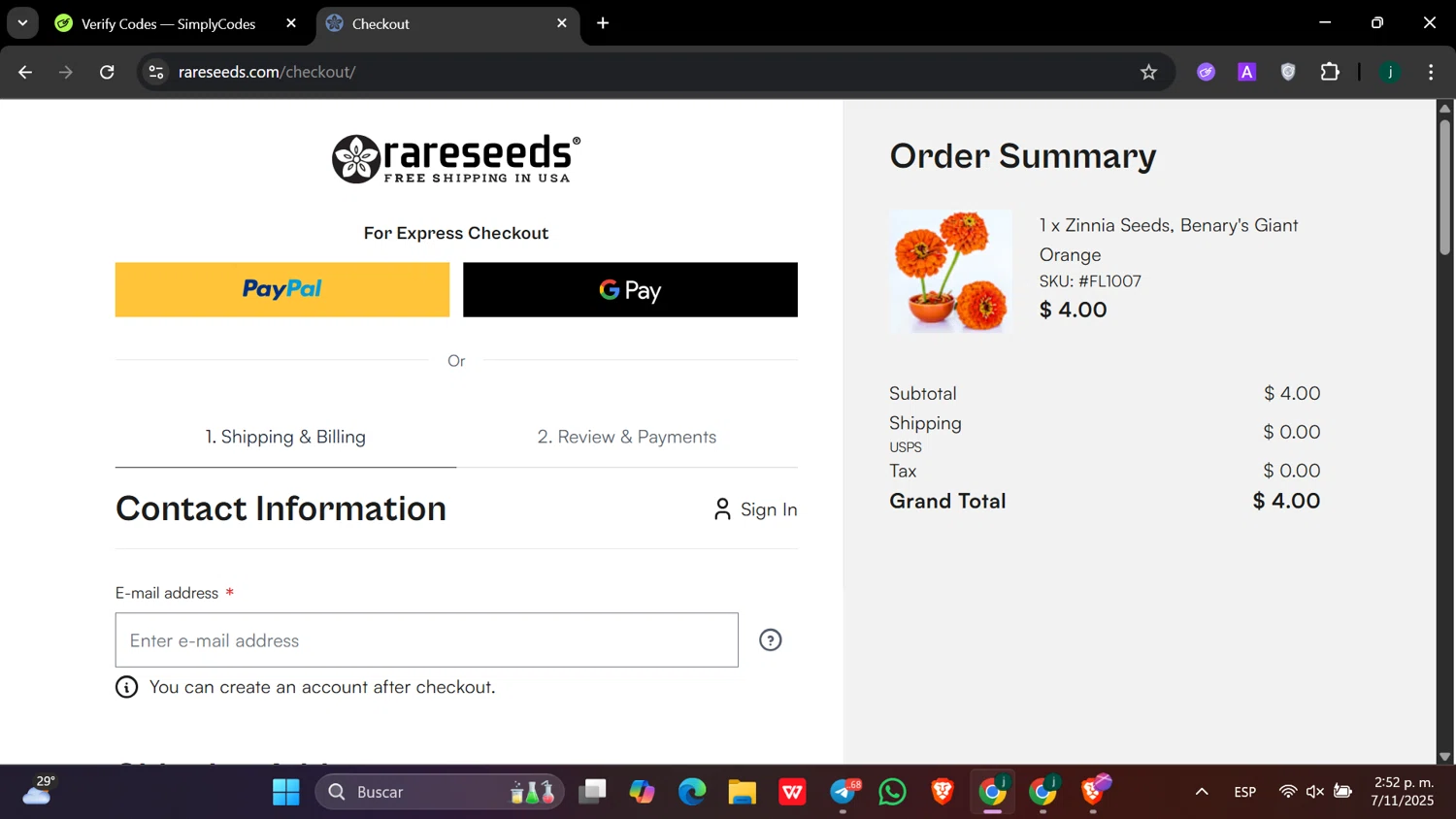Open the tab search dropdown arrow
This screenshot has width=1456, height=819.
click(x=22, y=23)
